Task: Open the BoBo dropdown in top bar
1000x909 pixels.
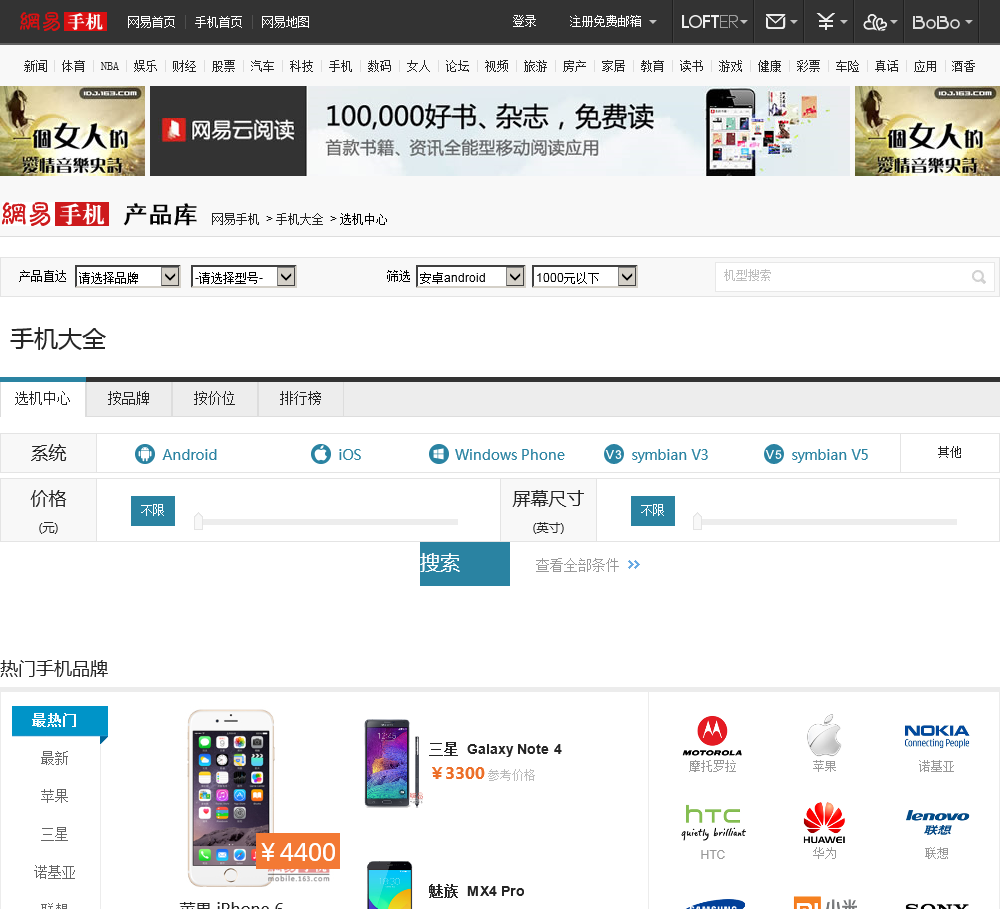Action: click(x=942, y=22)
